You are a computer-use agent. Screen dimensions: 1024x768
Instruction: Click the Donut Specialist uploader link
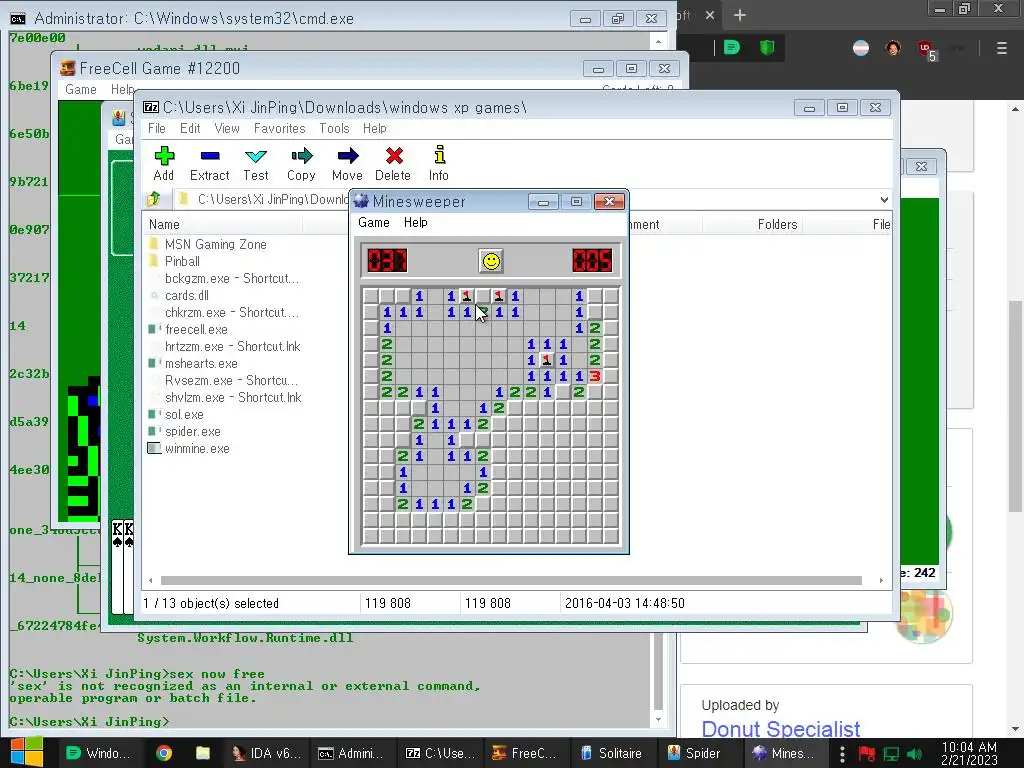[780, 728]
